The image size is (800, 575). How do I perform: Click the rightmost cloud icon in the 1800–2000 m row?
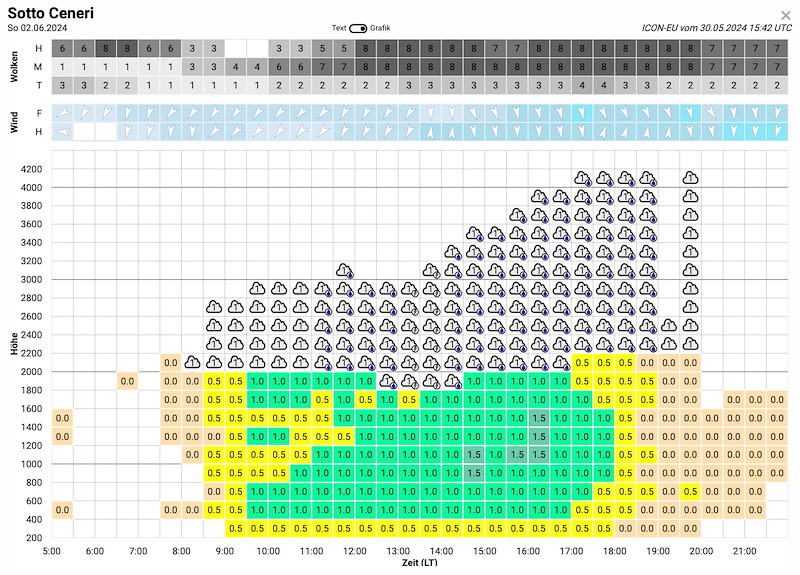point(453,381)
